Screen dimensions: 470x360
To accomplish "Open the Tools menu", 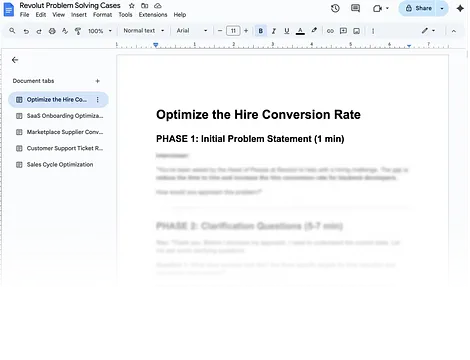I will [125, 15].
